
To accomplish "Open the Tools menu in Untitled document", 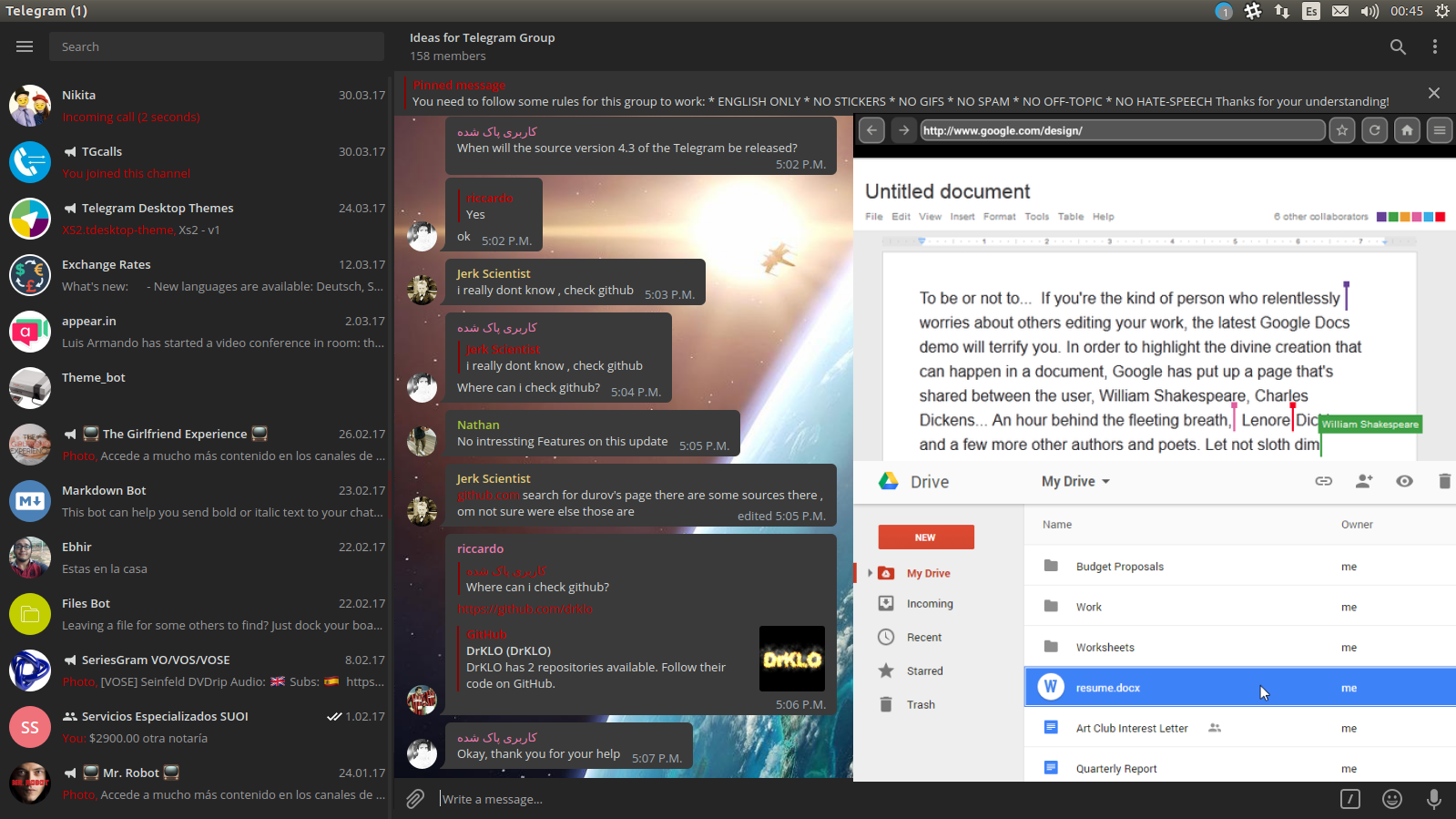I will (1037, 217).
